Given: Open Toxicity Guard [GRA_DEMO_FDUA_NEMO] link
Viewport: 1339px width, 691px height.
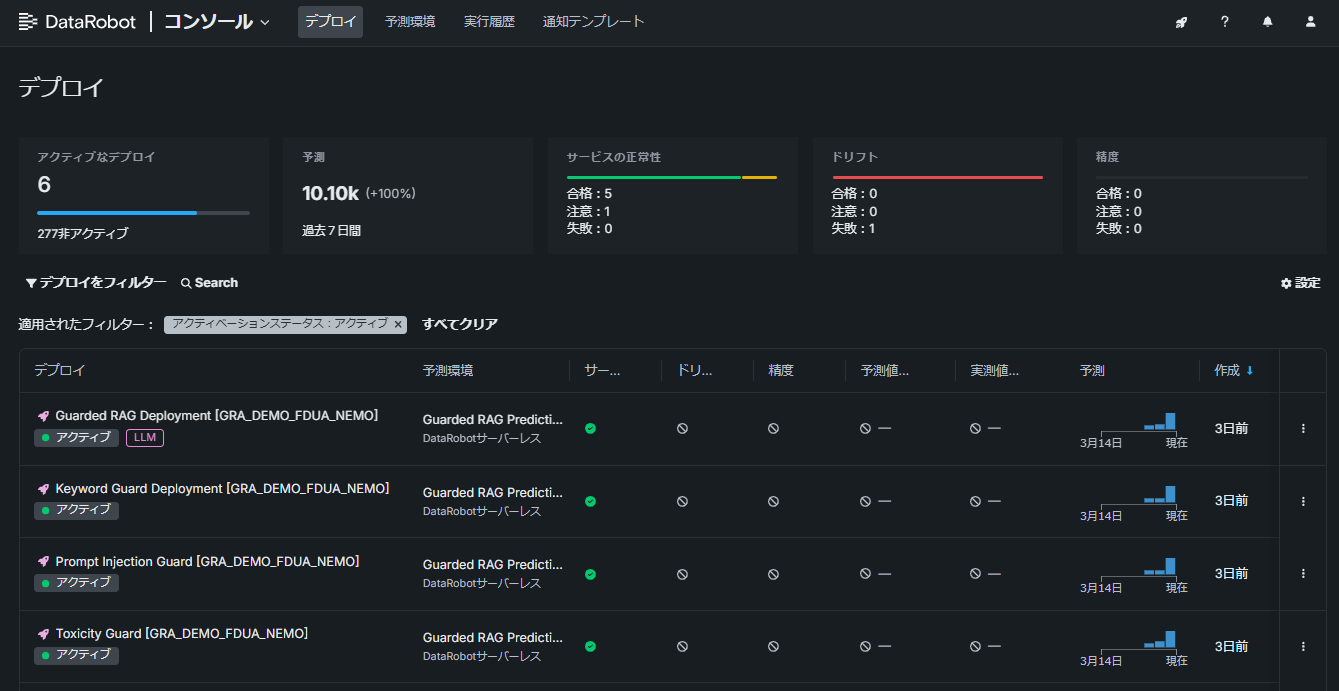Looking at the screenshot, I should pos(182,634).
